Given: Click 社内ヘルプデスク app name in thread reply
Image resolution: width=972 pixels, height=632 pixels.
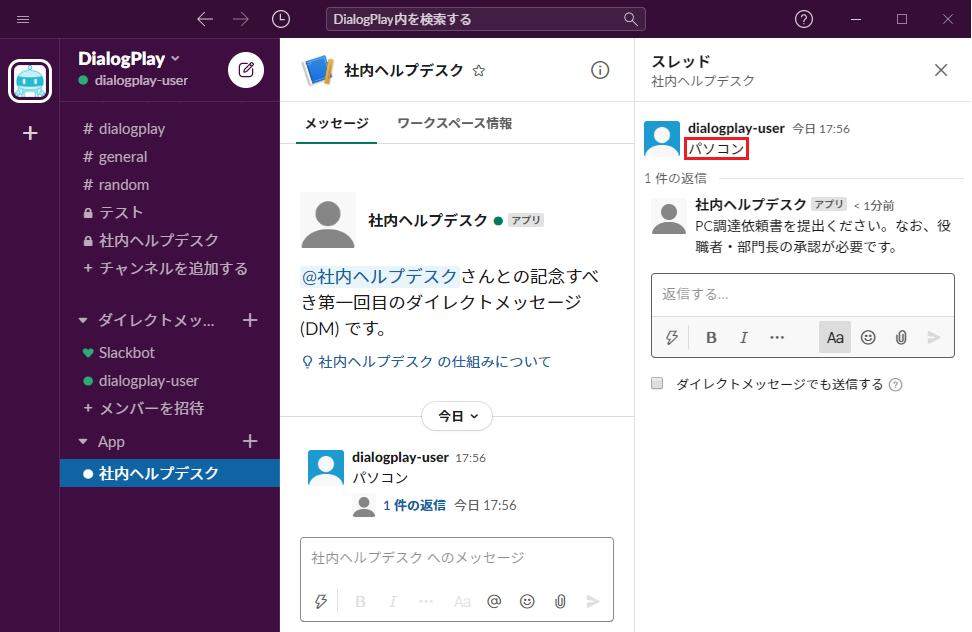Looking at the screenshot, I should (x=751, y=204).
